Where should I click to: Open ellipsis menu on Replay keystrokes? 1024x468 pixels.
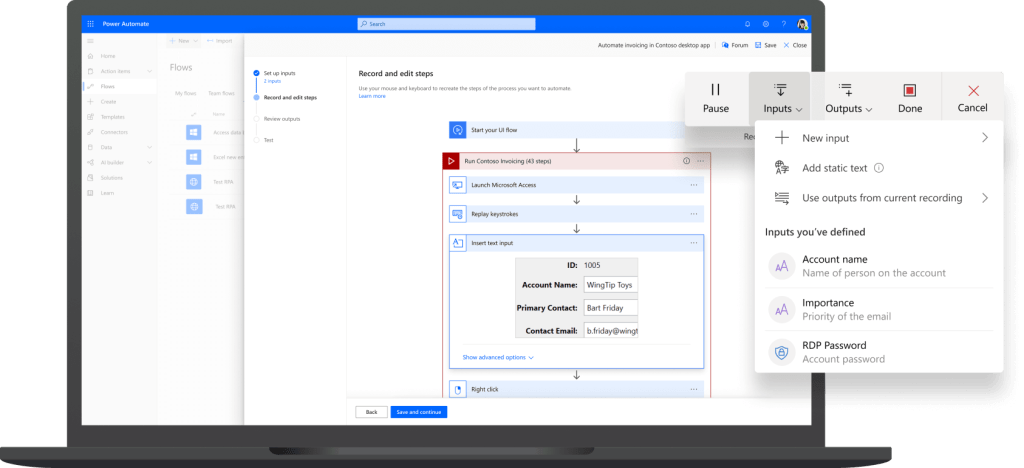pos(694,214)
